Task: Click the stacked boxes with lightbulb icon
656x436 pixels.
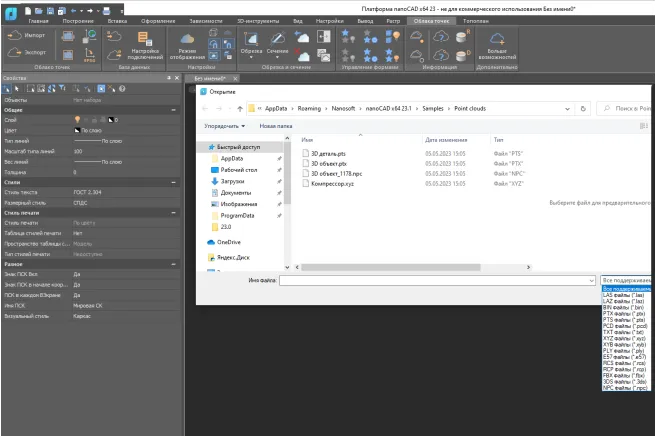Action: click(x=392, y=36)
